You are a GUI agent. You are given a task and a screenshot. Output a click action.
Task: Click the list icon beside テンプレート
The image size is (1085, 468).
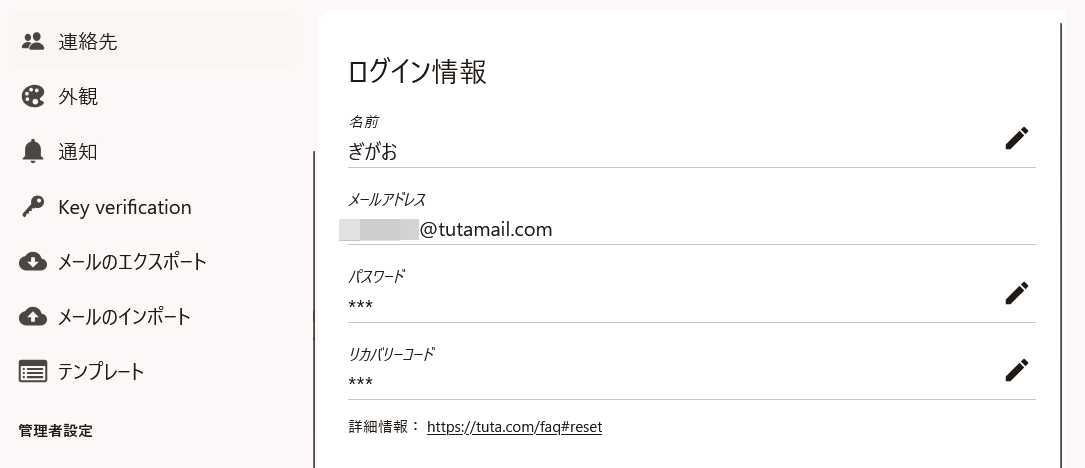33,372
